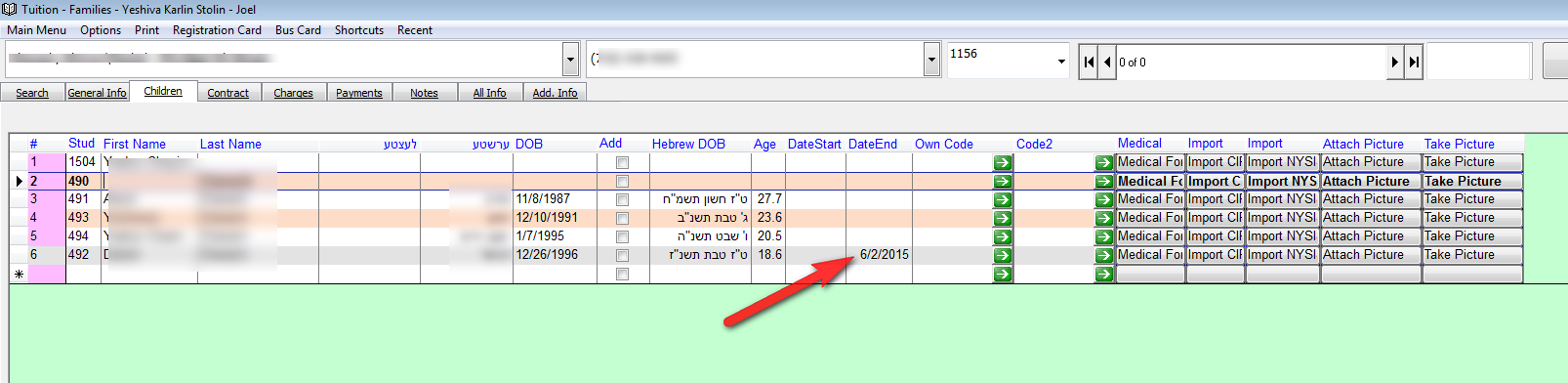This screenshot has width=1568, height=383.
Task: Toggle Add checkbox for student 493
Action: (x=622, y=219)
